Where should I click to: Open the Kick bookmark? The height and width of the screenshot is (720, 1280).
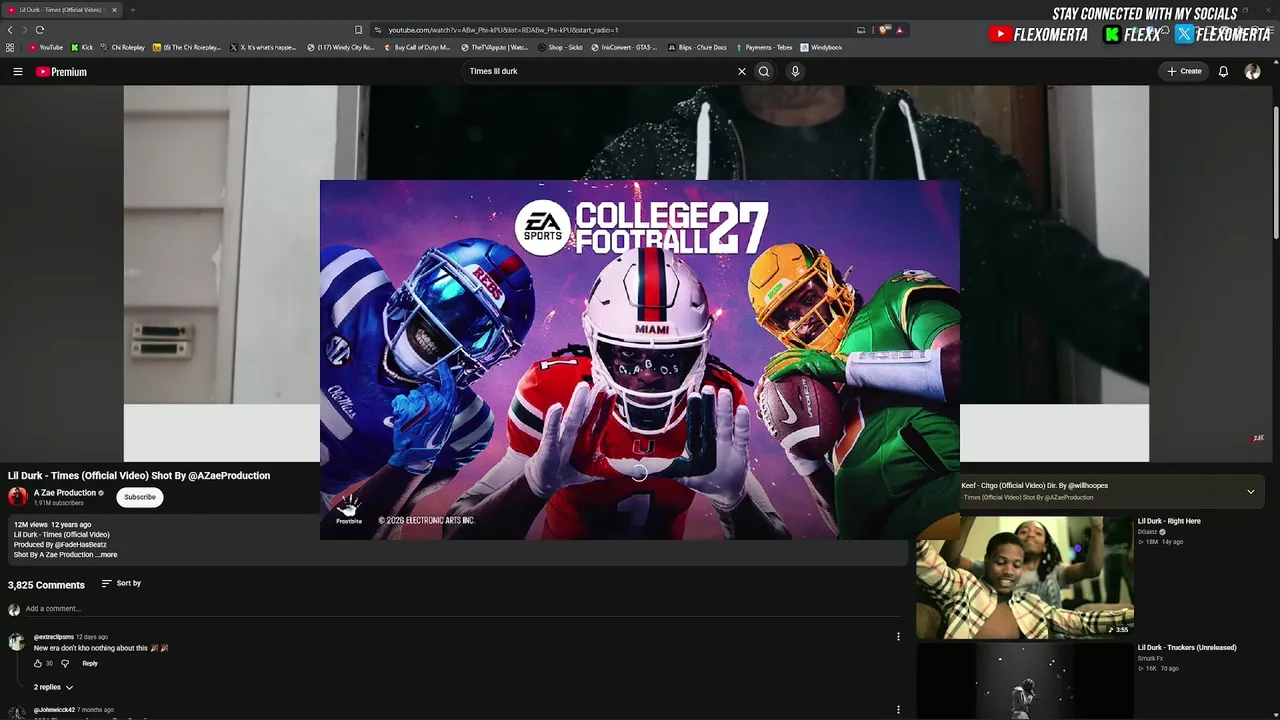coord(82,47)
